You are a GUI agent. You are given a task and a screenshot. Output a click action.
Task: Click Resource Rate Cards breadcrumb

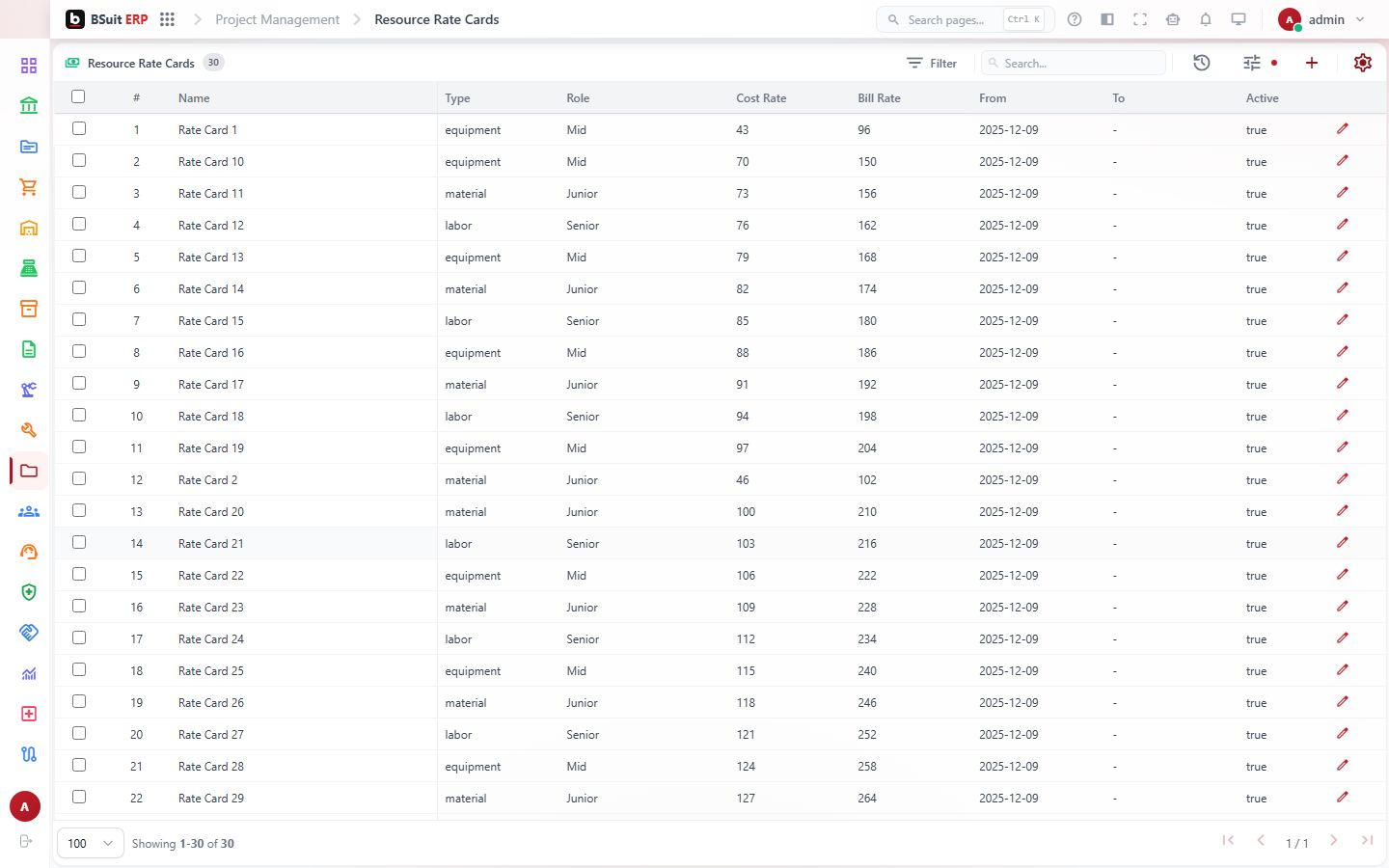[437, 19]
